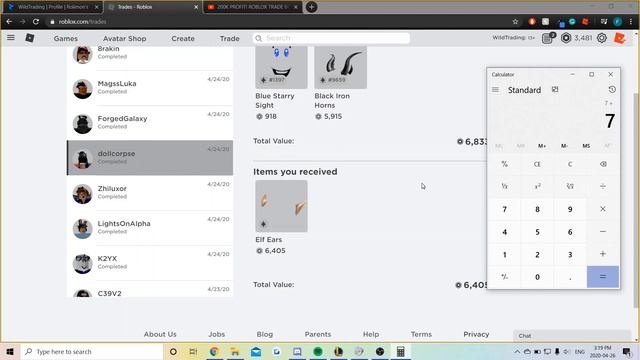Screen dimensions: 640x360
Task: Open the Blog footer link
Action: click(x=264, y=334)
